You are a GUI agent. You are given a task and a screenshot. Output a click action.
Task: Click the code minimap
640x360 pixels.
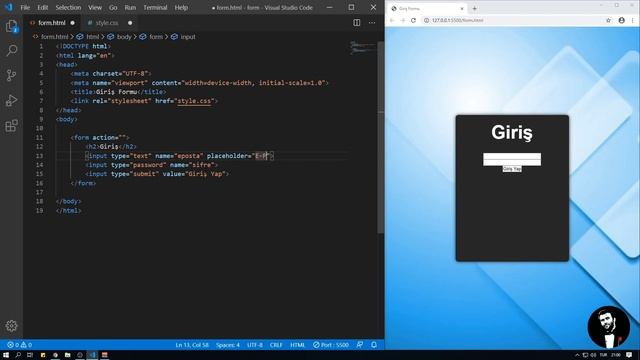pos(362,47)
